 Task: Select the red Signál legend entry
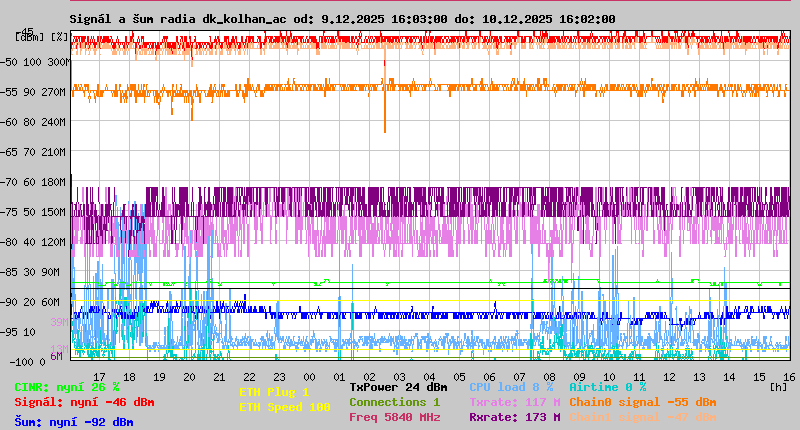(x=84, y=402)
